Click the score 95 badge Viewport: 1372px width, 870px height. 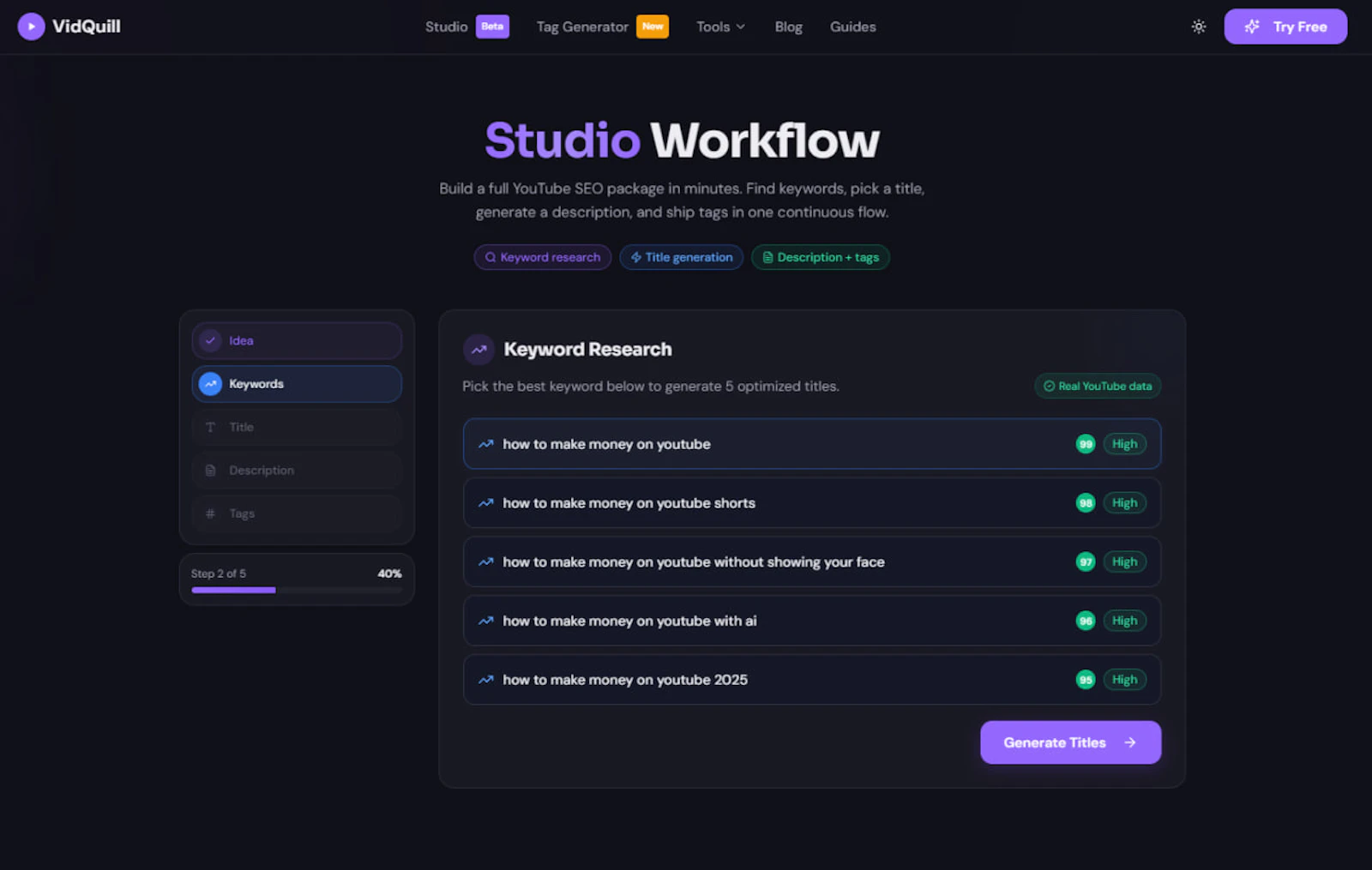(x=1086, y=680)
